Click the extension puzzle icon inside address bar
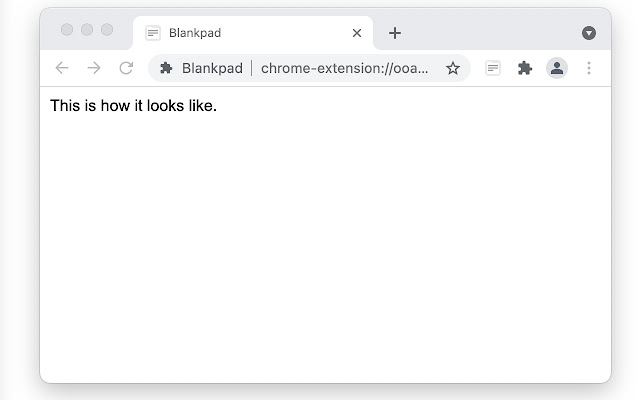640x400 pixels. [x=166, y=68]
